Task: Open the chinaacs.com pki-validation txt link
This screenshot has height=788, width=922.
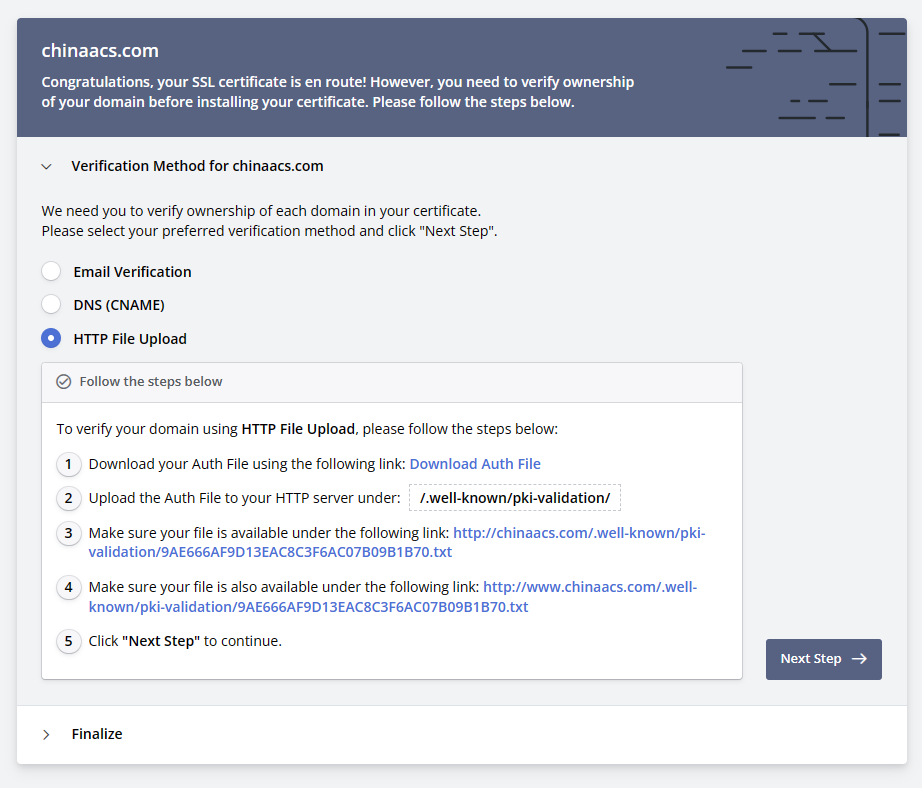Action: (397, 542)
